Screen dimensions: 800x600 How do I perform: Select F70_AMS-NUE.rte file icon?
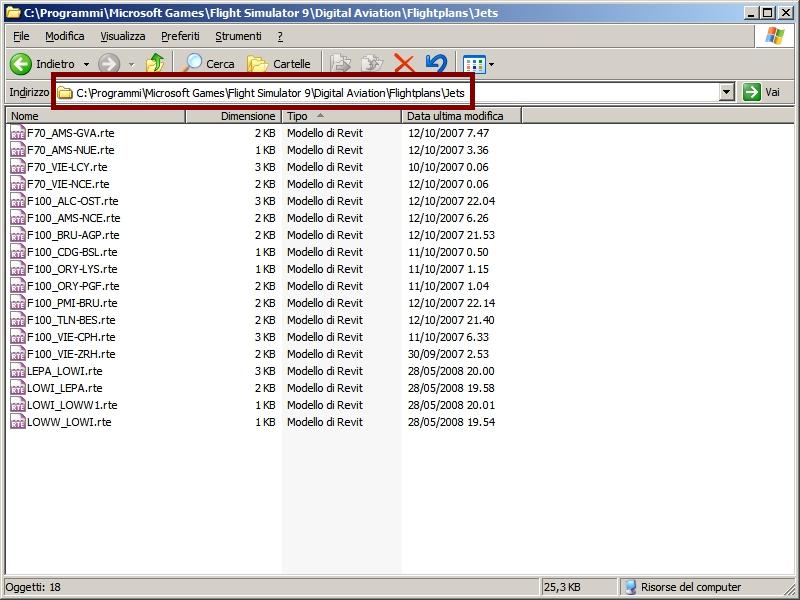(x=18, y=150)
